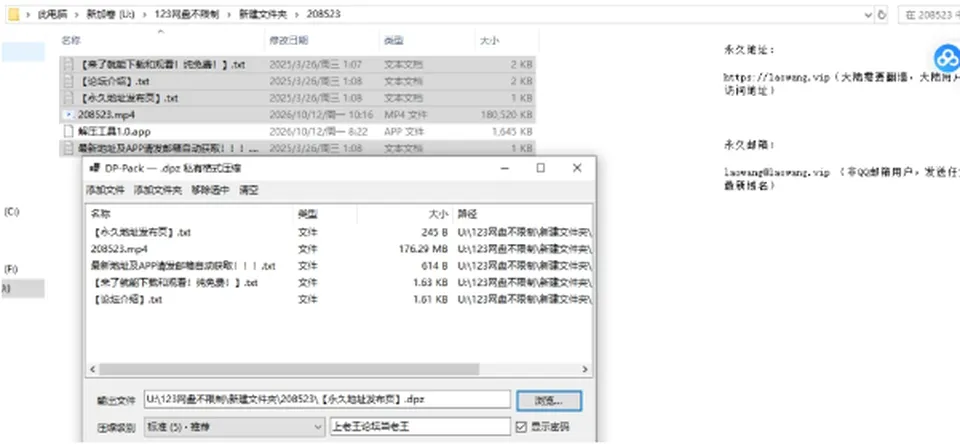This screenshot has width=960, height=444.
Task: Click into the 输出文件 output path field
Action: tap(327, 399)
